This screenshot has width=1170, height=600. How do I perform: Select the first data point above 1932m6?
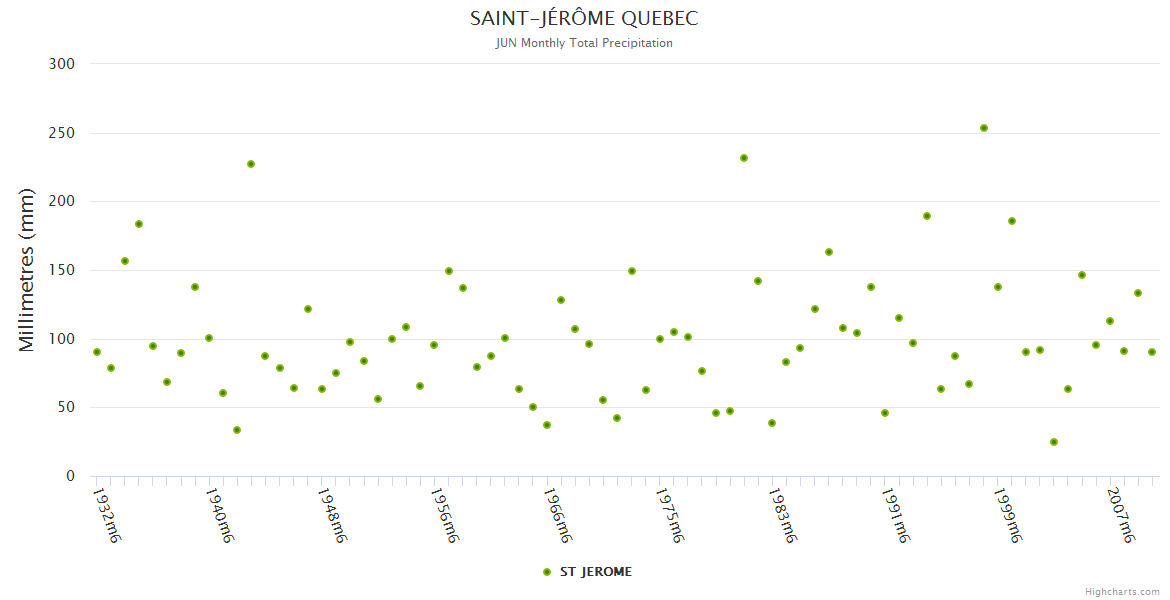(97, 352)
